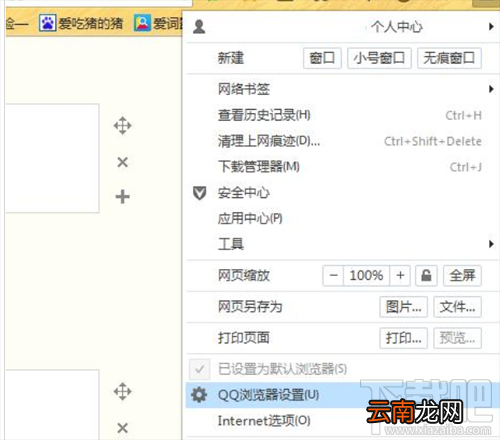The image size is (500, 440).
Task: Open 应用中心(P) menu entry
Action: click(343, 219)
